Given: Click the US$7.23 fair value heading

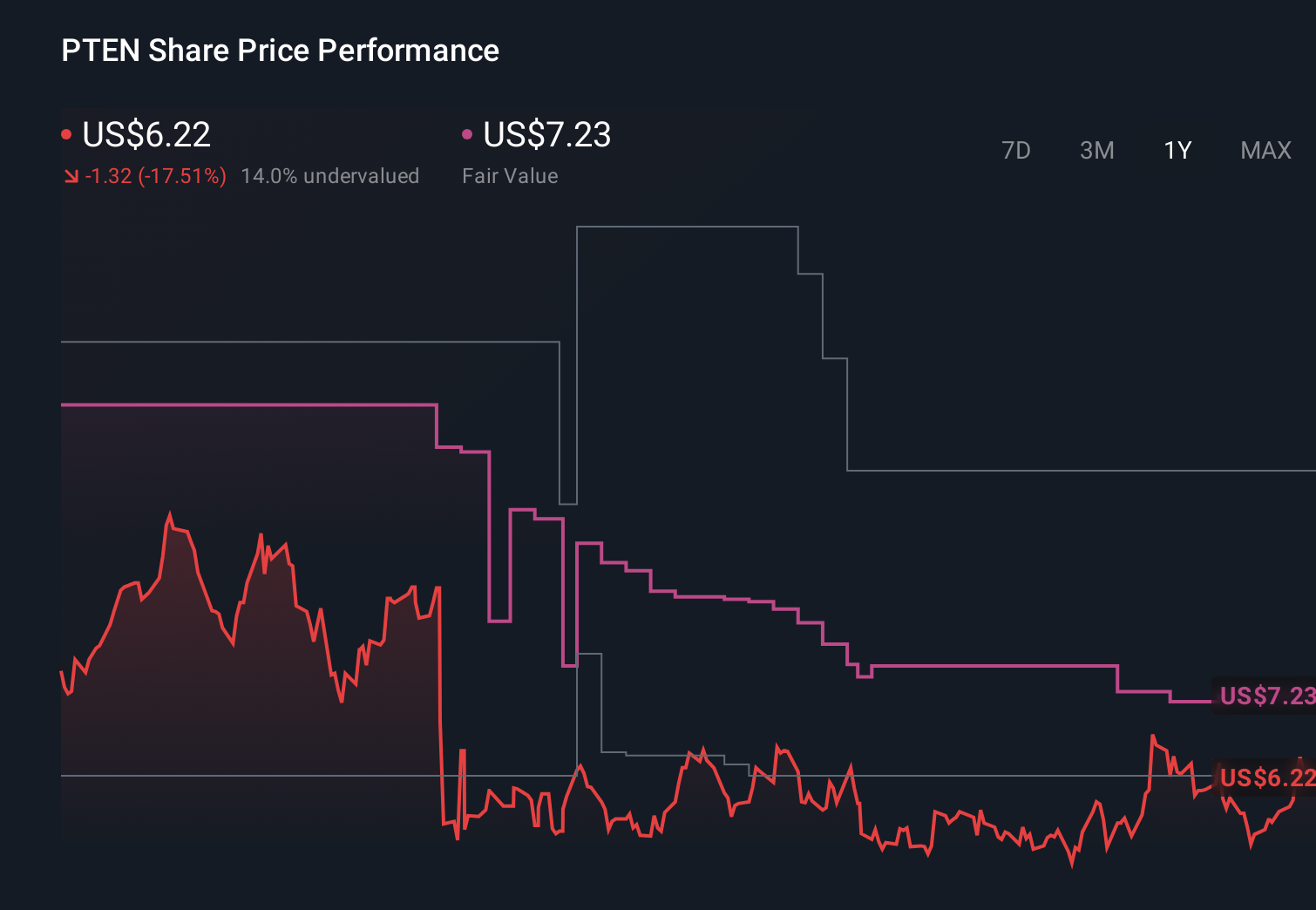Looking at the screenshot, I should click(x=546, y=135).
